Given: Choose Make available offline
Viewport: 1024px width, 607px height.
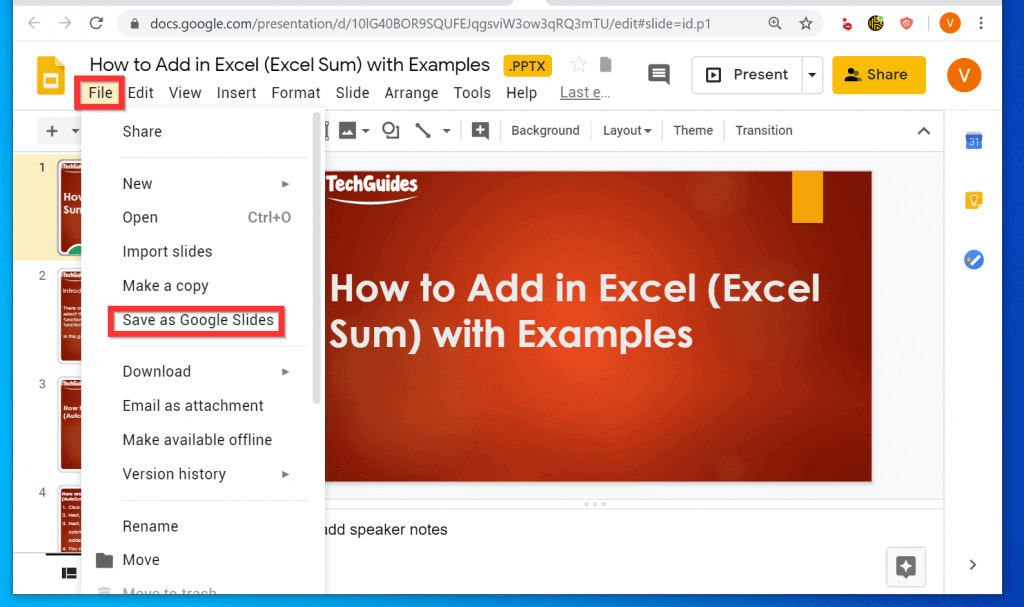Looking at the screenshot, I should click(198, 440).
